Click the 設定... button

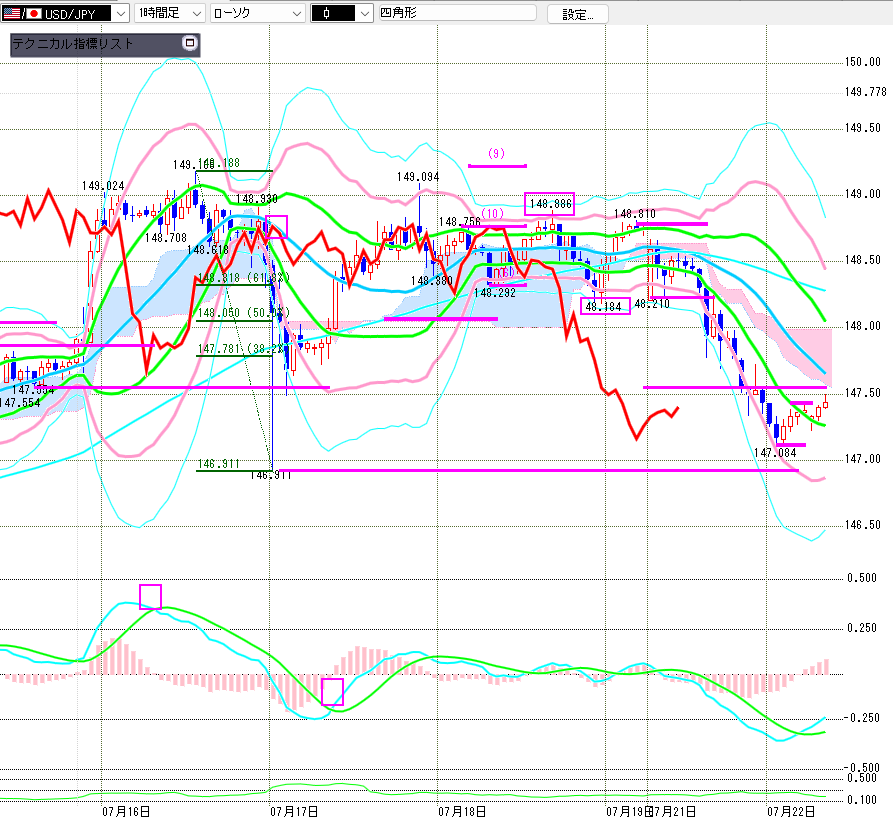577,14
